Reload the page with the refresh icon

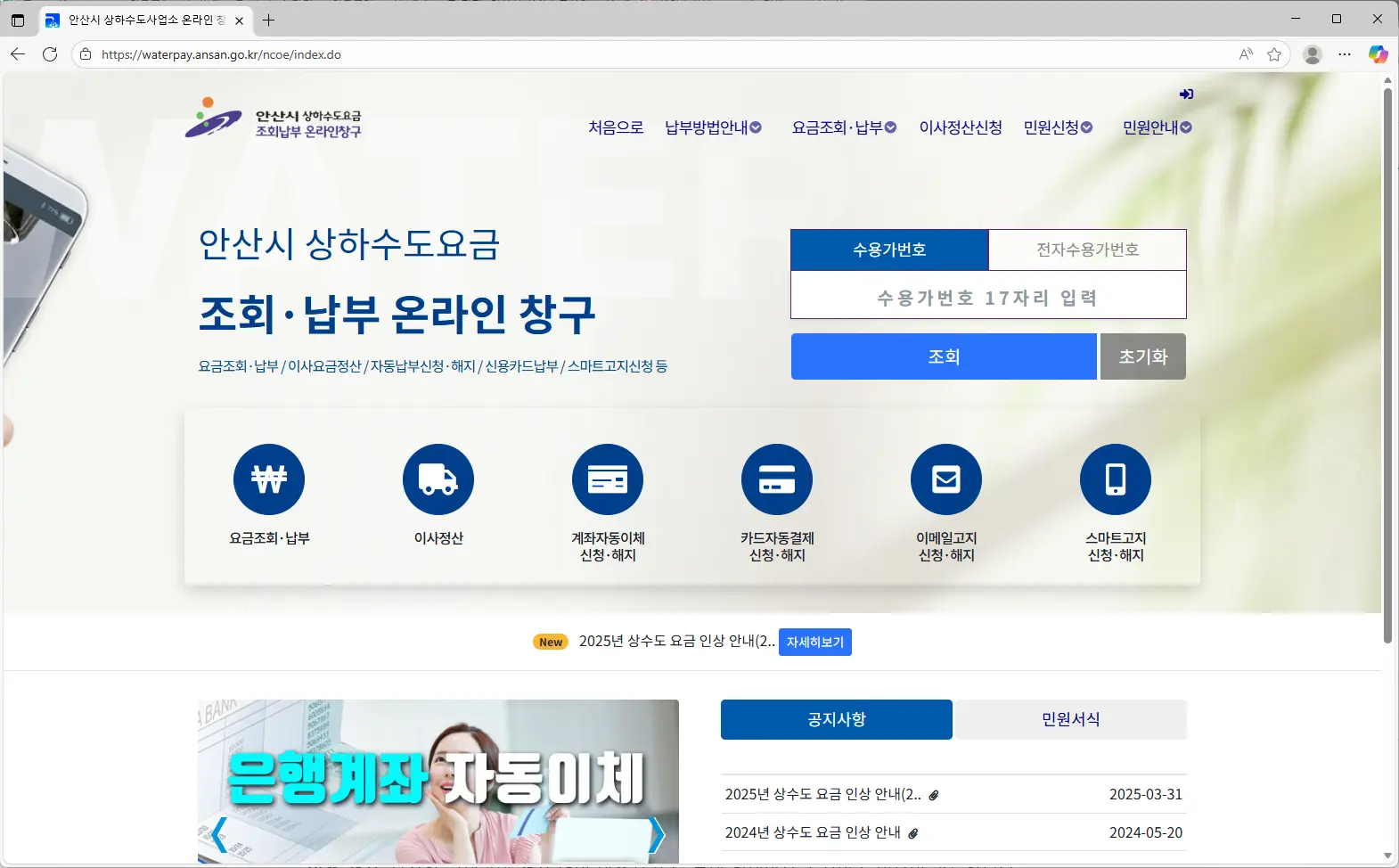[x=50, y=54]
